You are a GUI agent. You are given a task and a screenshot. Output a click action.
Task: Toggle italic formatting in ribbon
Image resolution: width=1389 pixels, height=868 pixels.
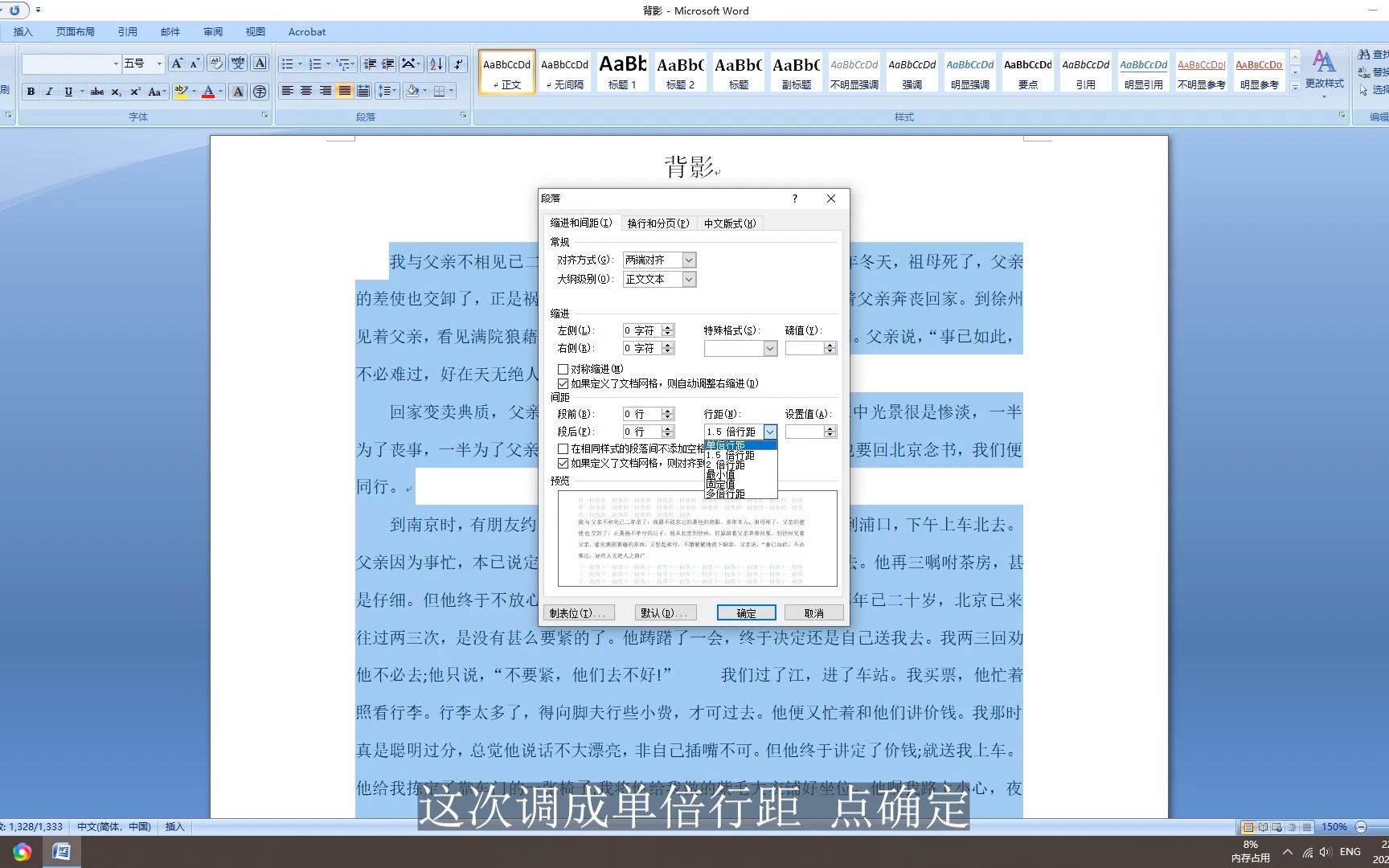coord(49,92)
